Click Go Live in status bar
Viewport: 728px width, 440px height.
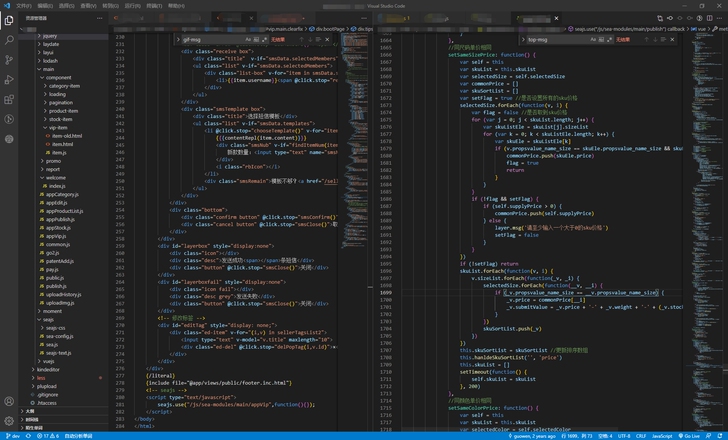coord(689,436)
